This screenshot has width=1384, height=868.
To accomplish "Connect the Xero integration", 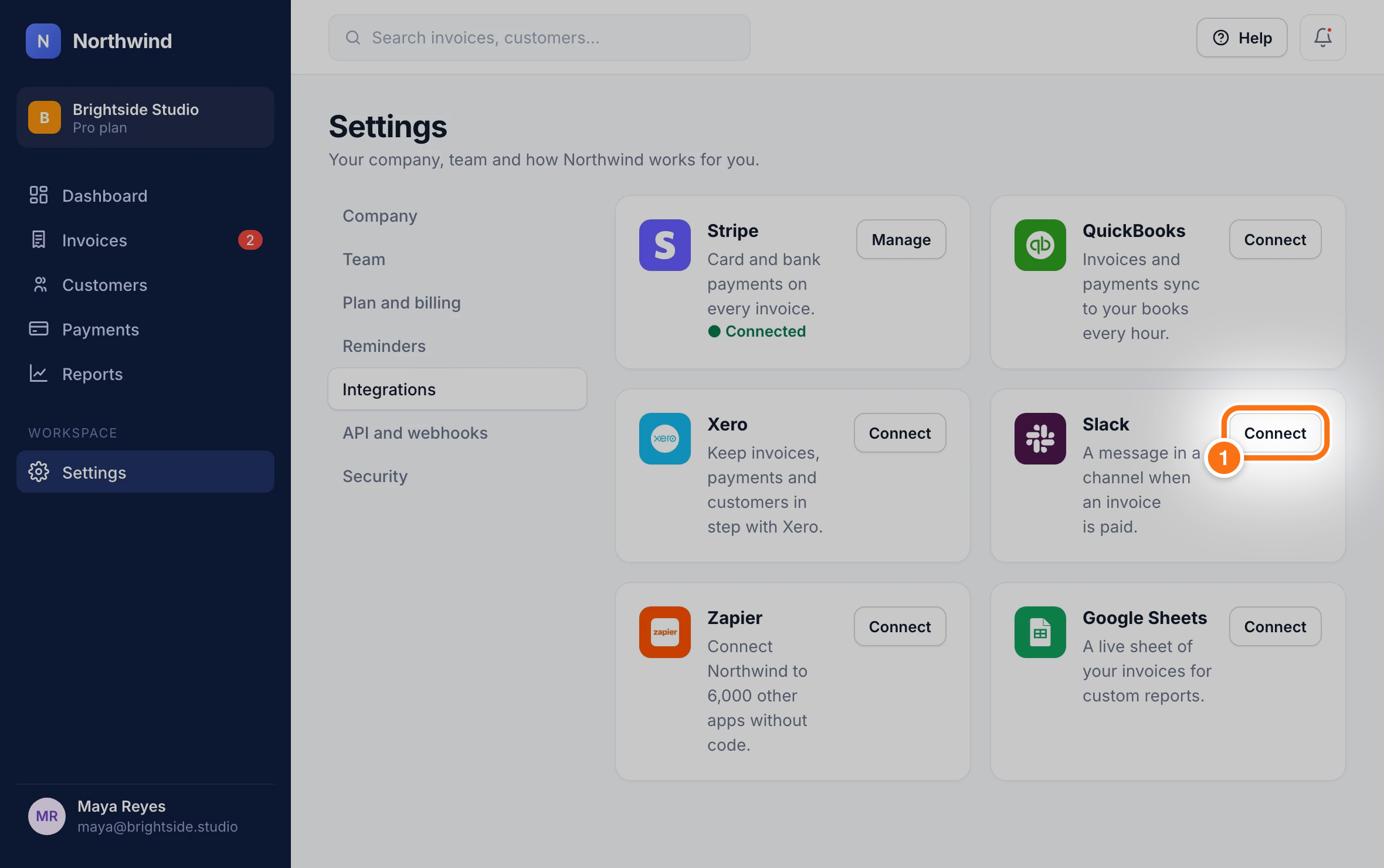I will click(x=900, y=433).
